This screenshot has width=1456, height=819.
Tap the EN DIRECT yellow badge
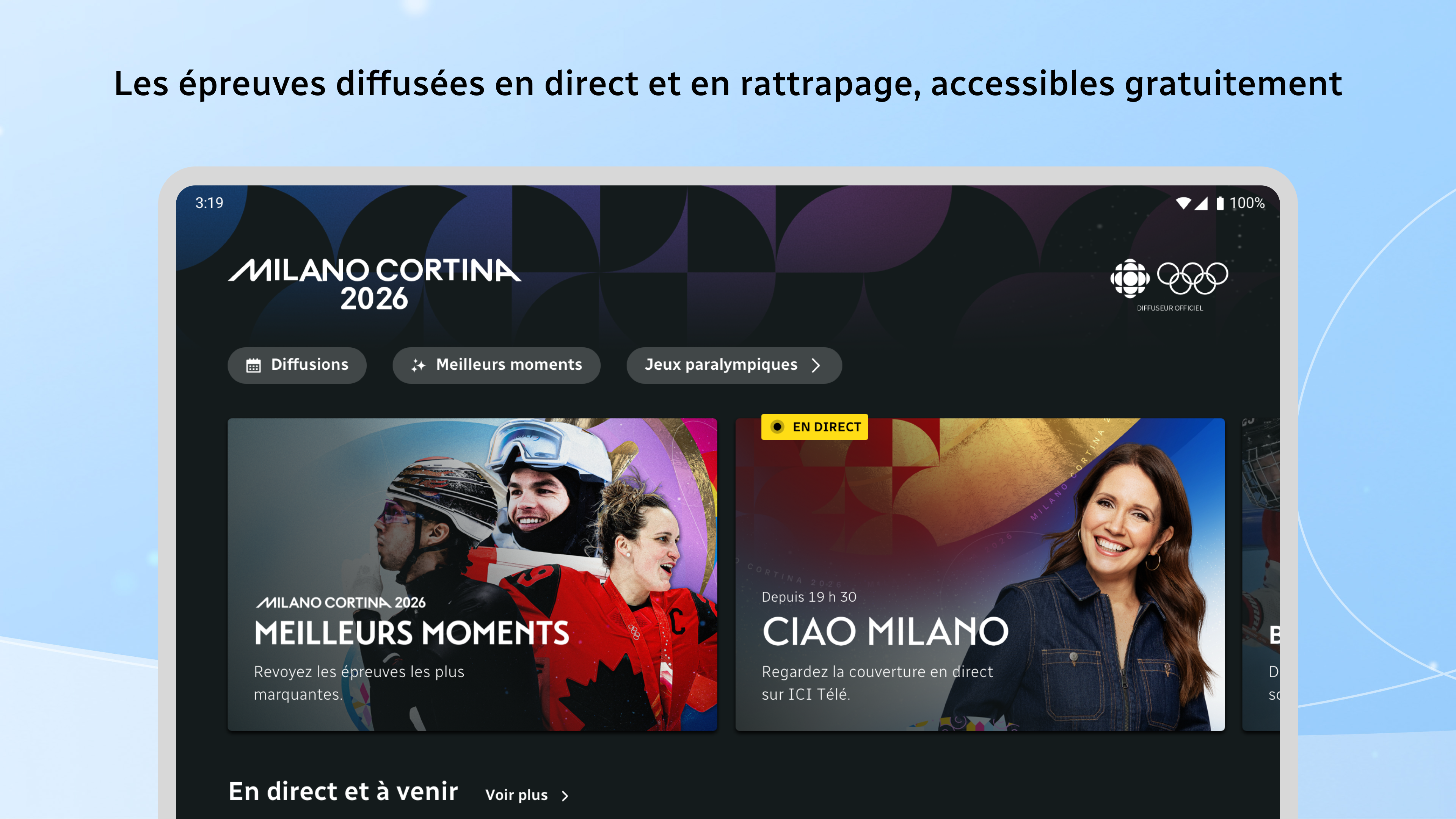pyautogui.click(x=814, y=427)
